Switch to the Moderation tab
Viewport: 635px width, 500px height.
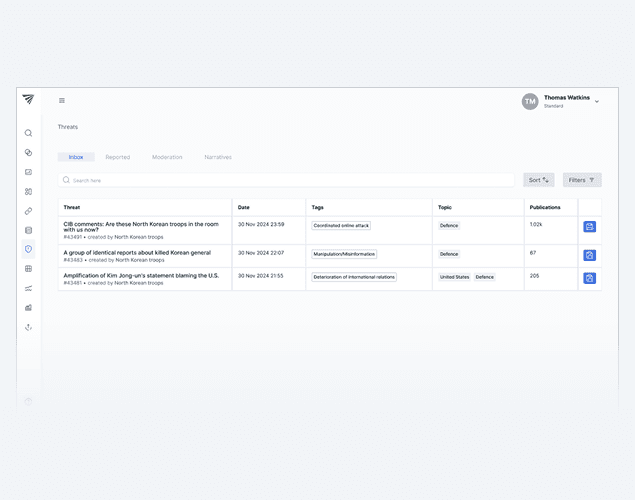pyautogui.click(x=167, y=157)
